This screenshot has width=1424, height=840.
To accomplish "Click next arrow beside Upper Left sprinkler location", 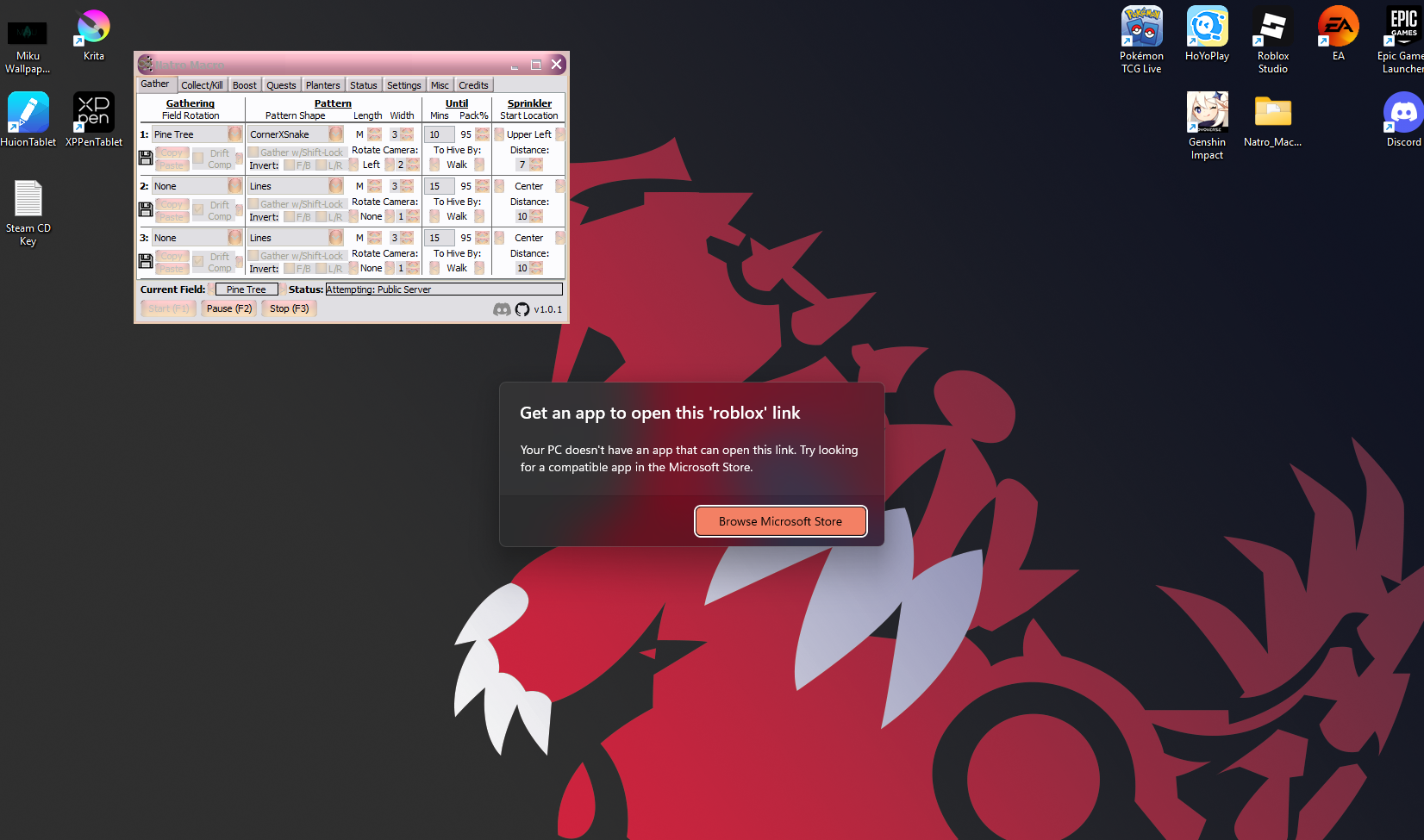I will pyautogui.click(x=560, y=134).
